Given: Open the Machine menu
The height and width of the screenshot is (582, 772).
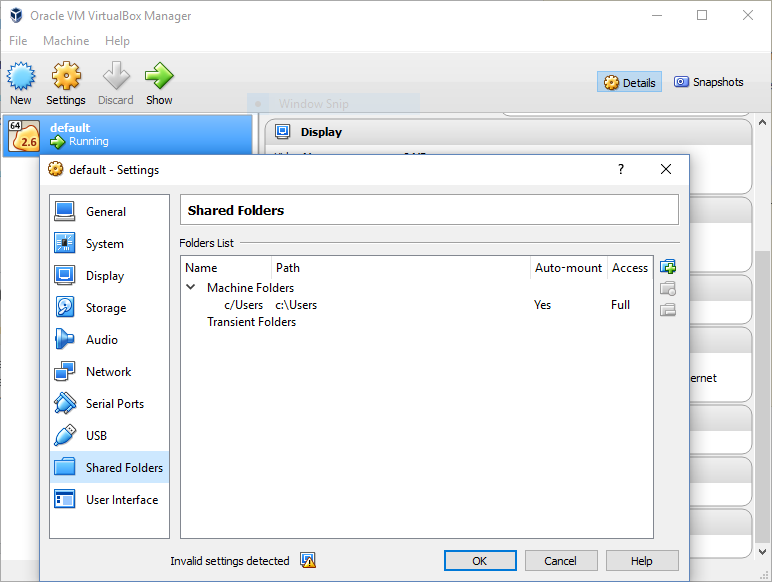Looking at the screenshot, I should (66, 41).
